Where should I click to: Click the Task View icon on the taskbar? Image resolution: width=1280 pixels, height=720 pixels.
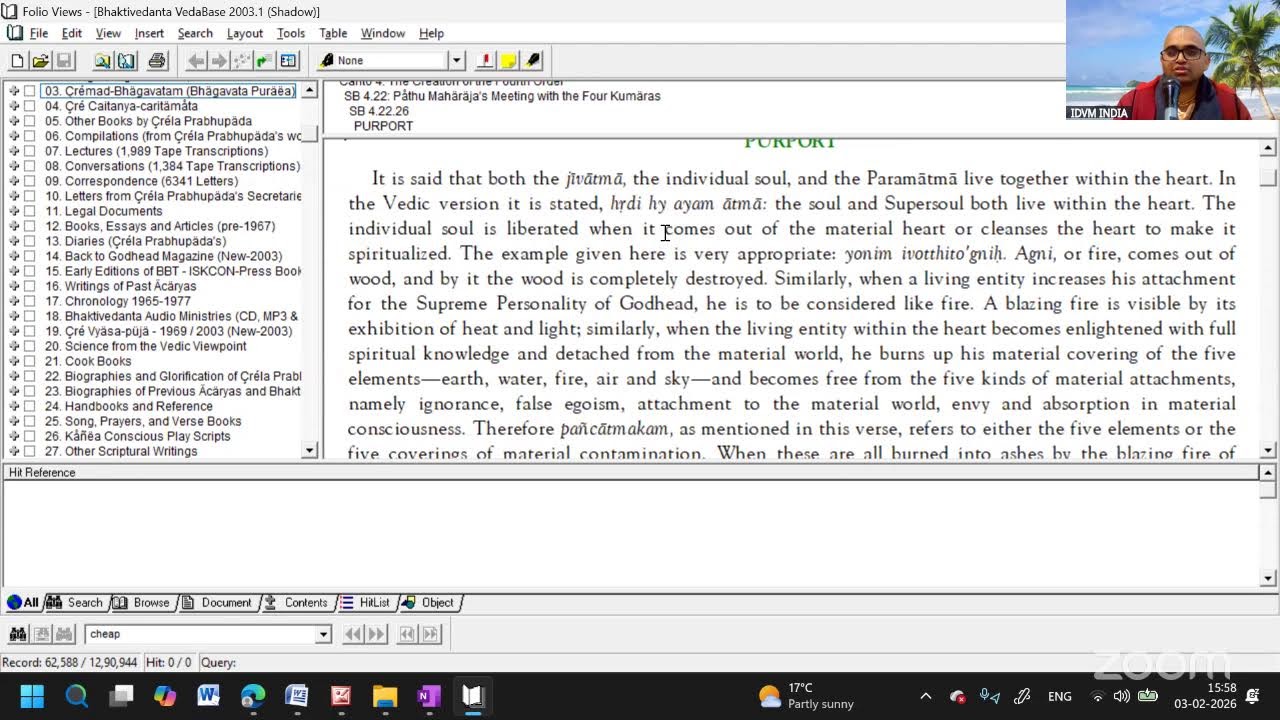point(121,695)
